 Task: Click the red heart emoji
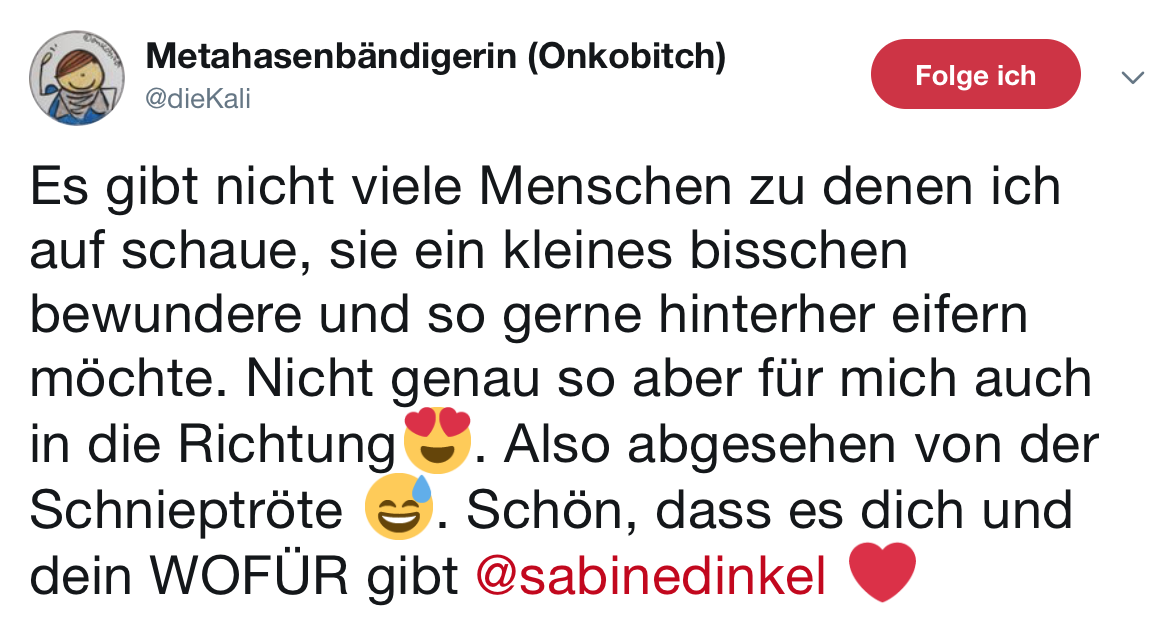(x=881, y=573)
